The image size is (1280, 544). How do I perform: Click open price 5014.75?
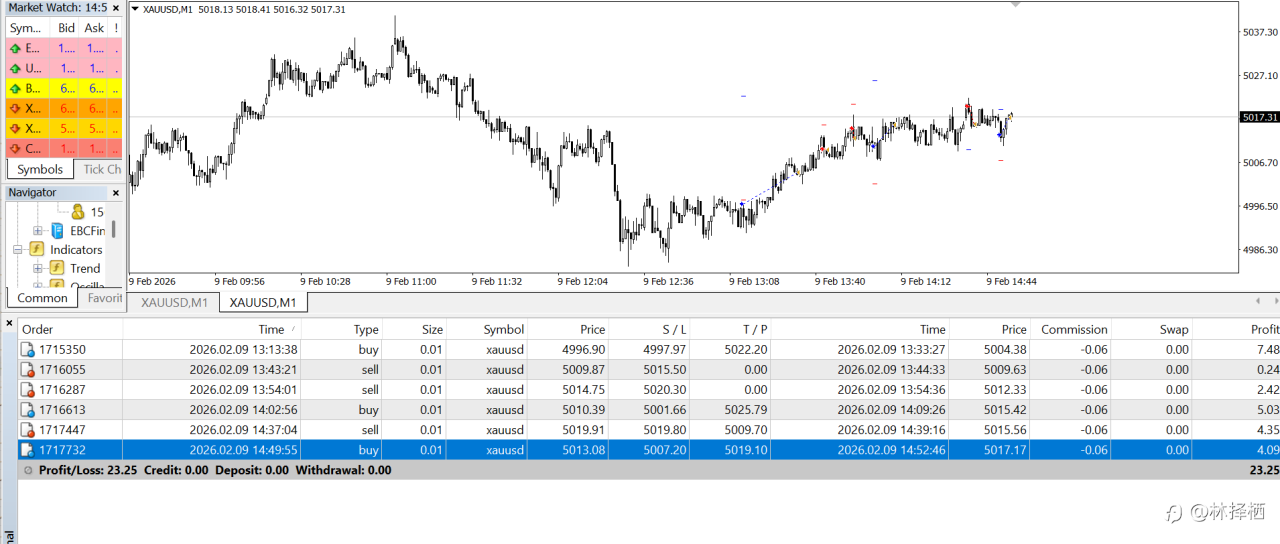pos(585,390)
